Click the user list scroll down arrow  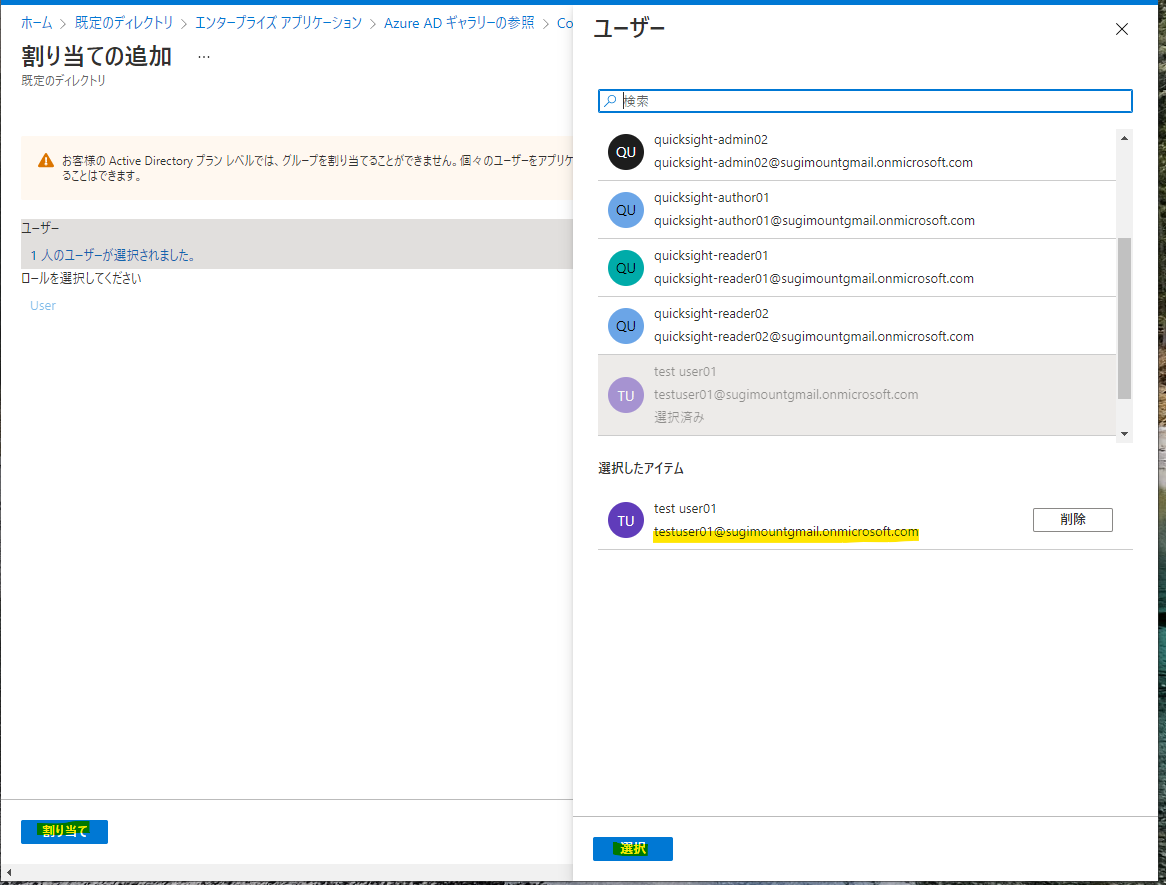[1124, 434]
